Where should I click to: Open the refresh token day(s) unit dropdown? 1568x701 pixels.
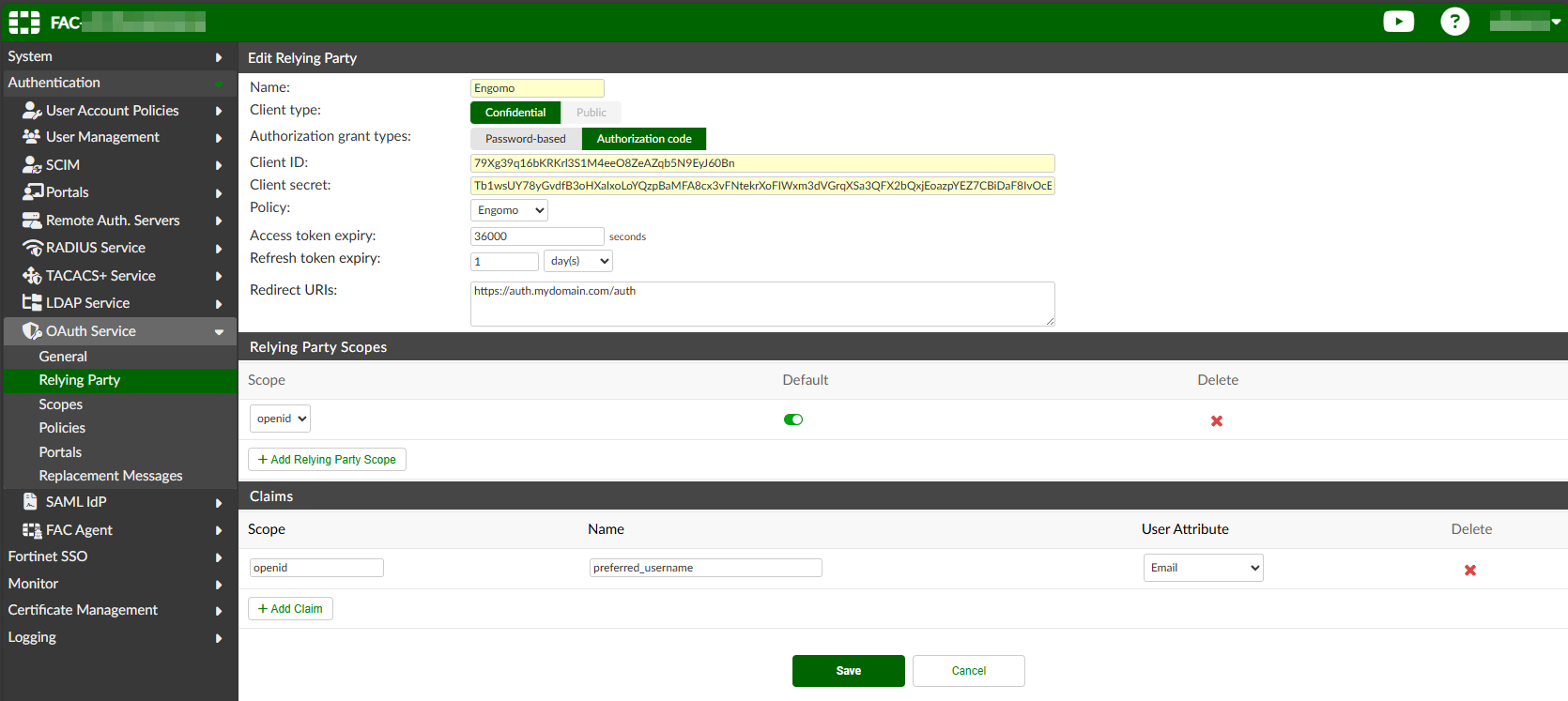click(x=578, y=261)
